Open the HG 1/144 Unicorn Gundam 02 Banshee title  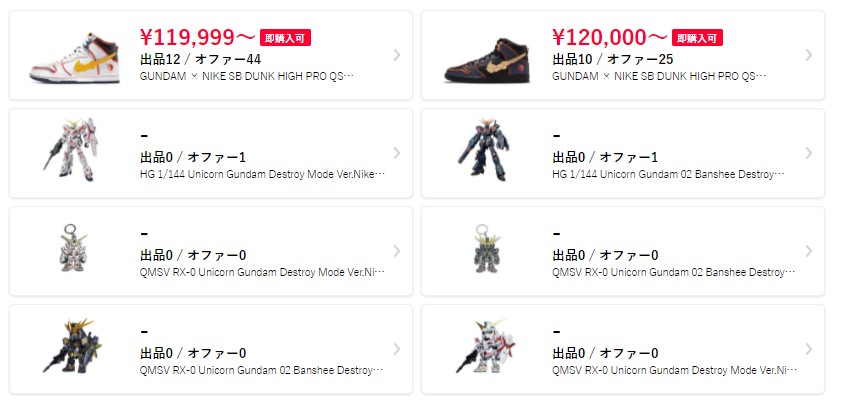tap(668, 173)
